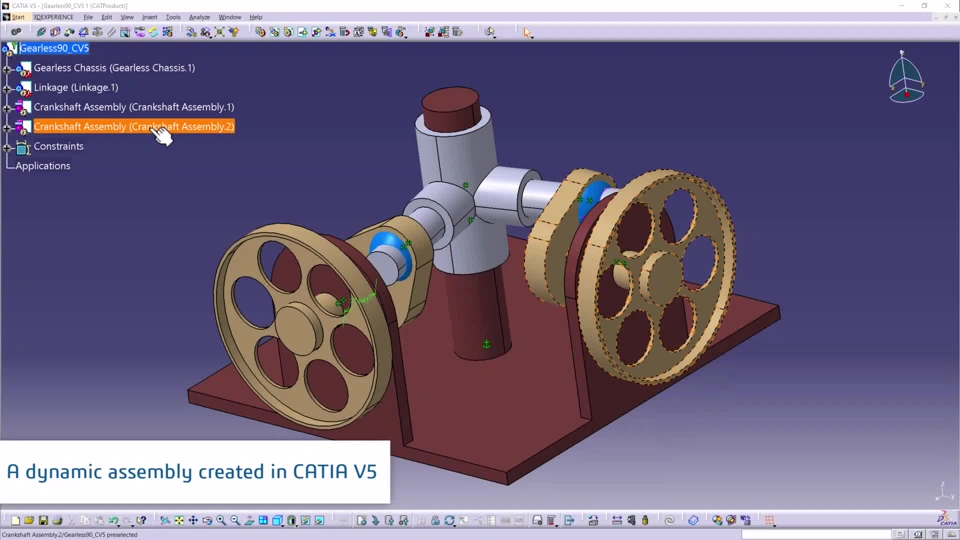960x540 pixels.
Task: Open the Insert menu
Action: (149, 17)
